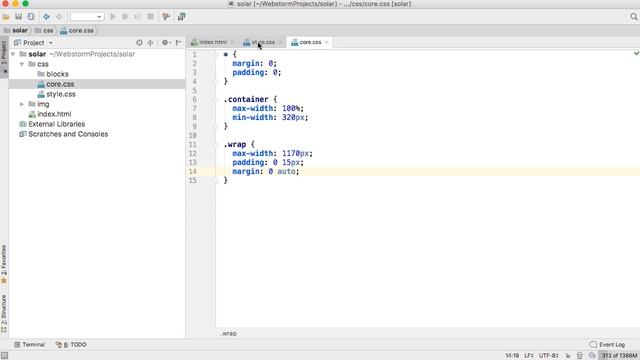Click the inspections hector icon in status bar
This screenshot has width=640, height=360.
point(580,356)
